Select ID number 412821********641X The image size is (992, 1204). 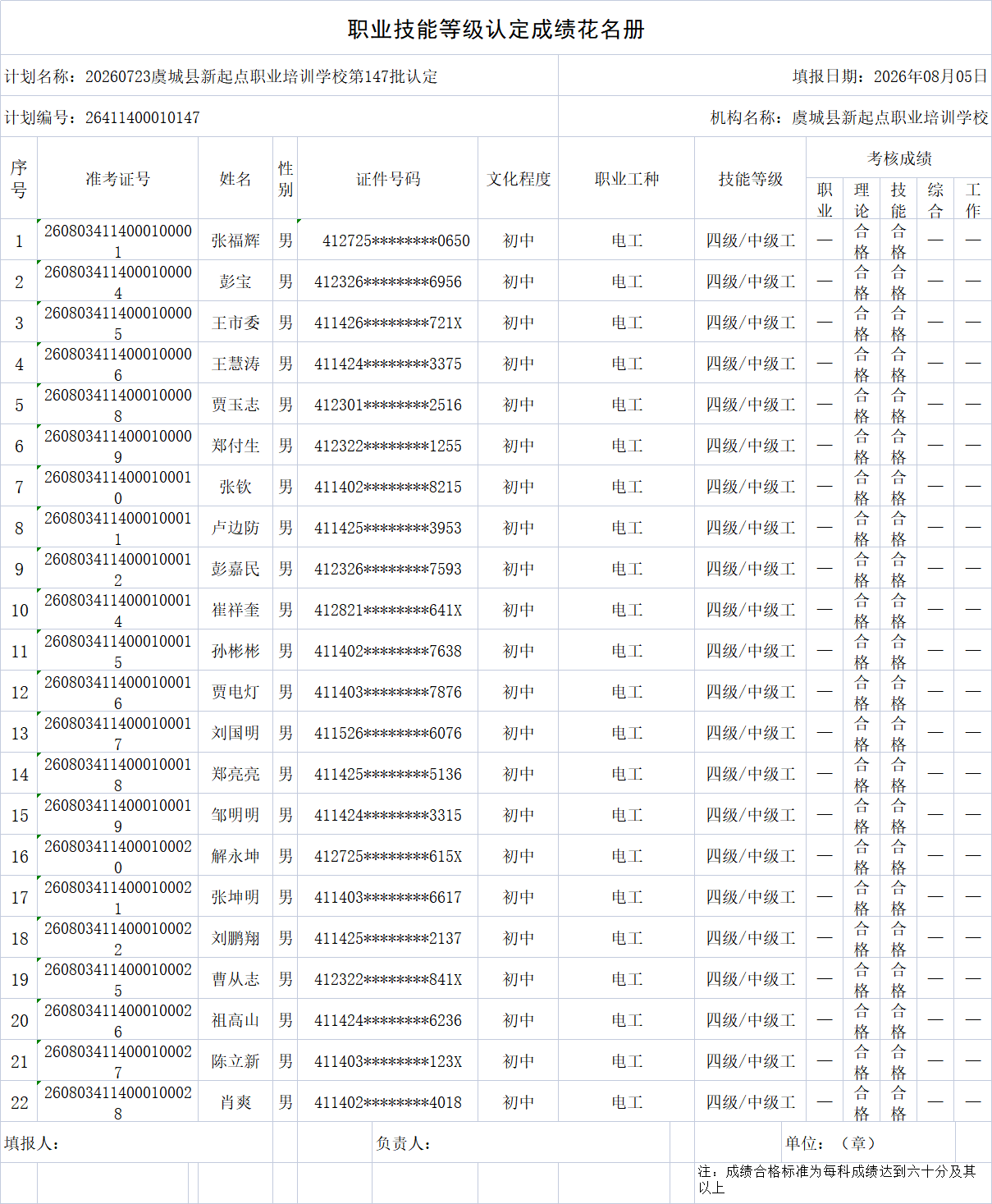coord(388,610)
